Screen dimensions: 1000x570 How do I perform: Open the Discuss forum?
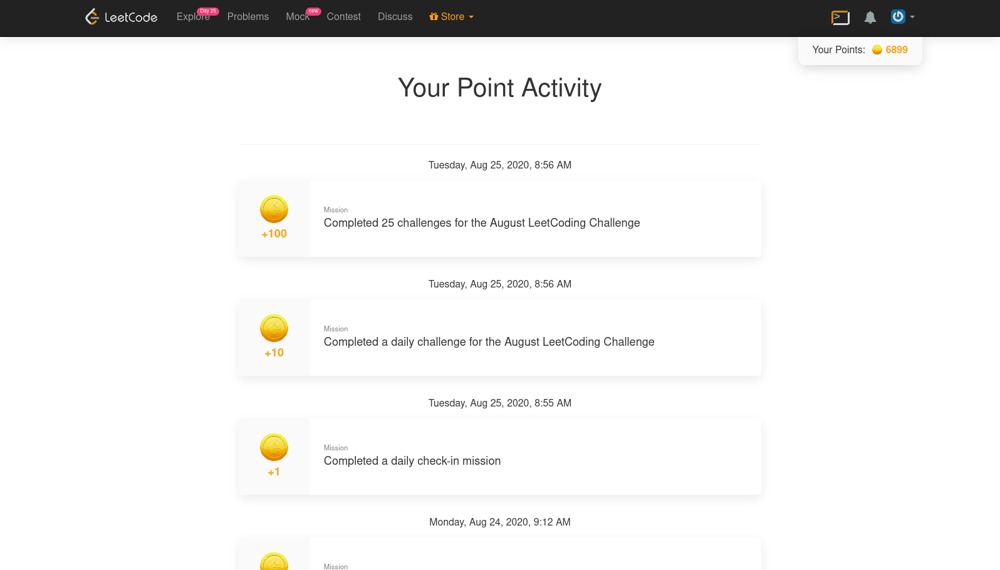[x=395, y=17]
